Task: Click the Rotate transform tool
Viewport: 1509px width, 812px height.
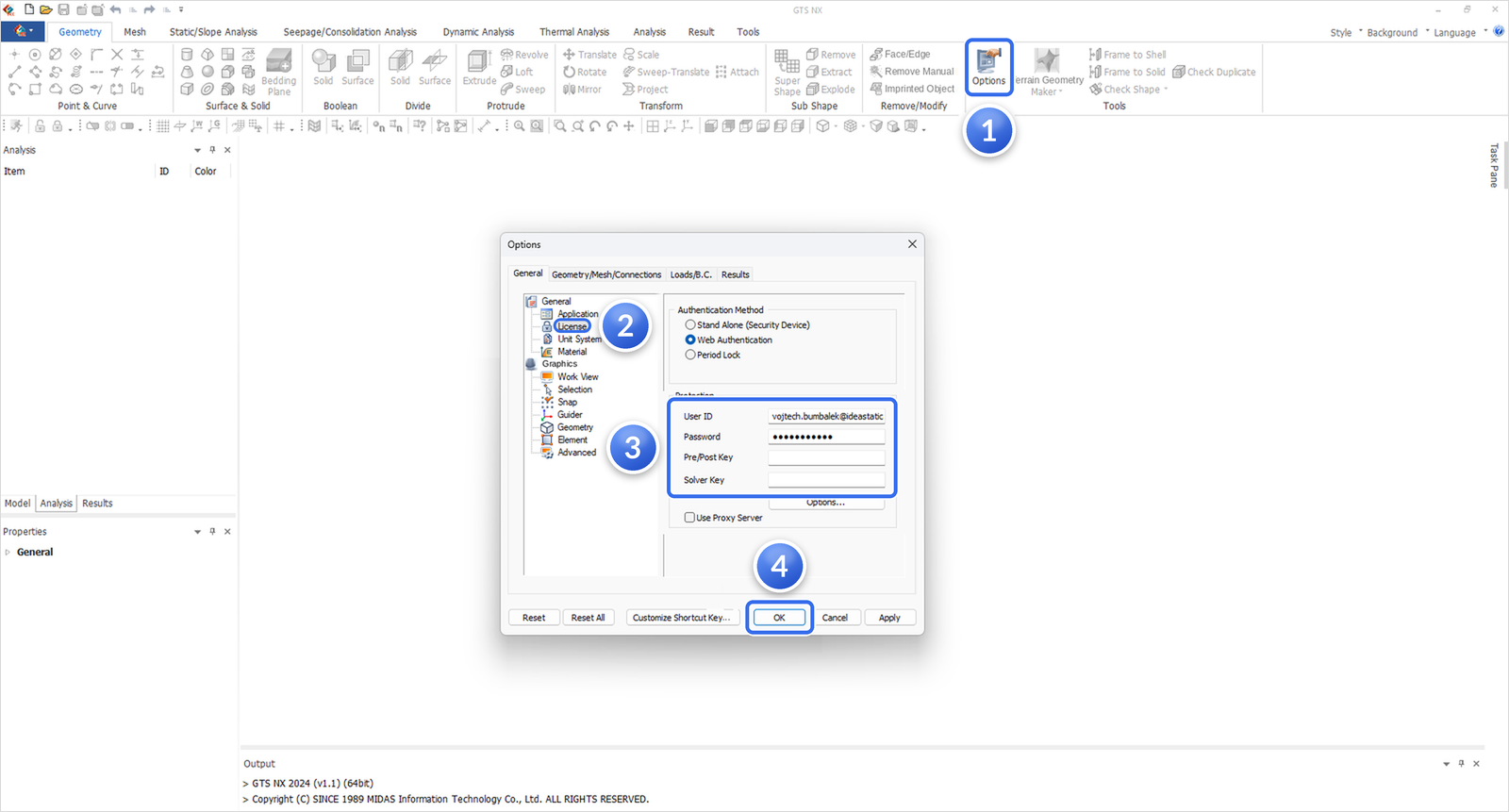Action: pos(585,72)
